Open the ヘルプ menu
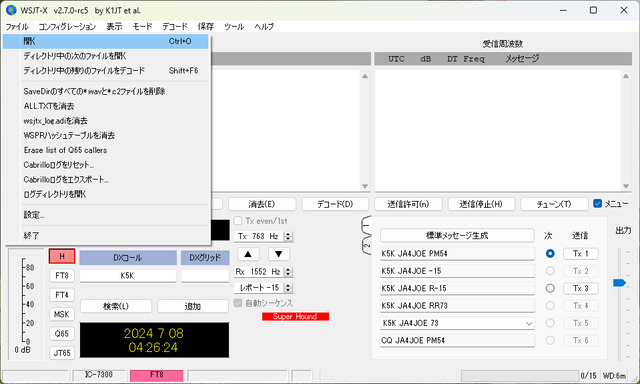 point(264,27)
